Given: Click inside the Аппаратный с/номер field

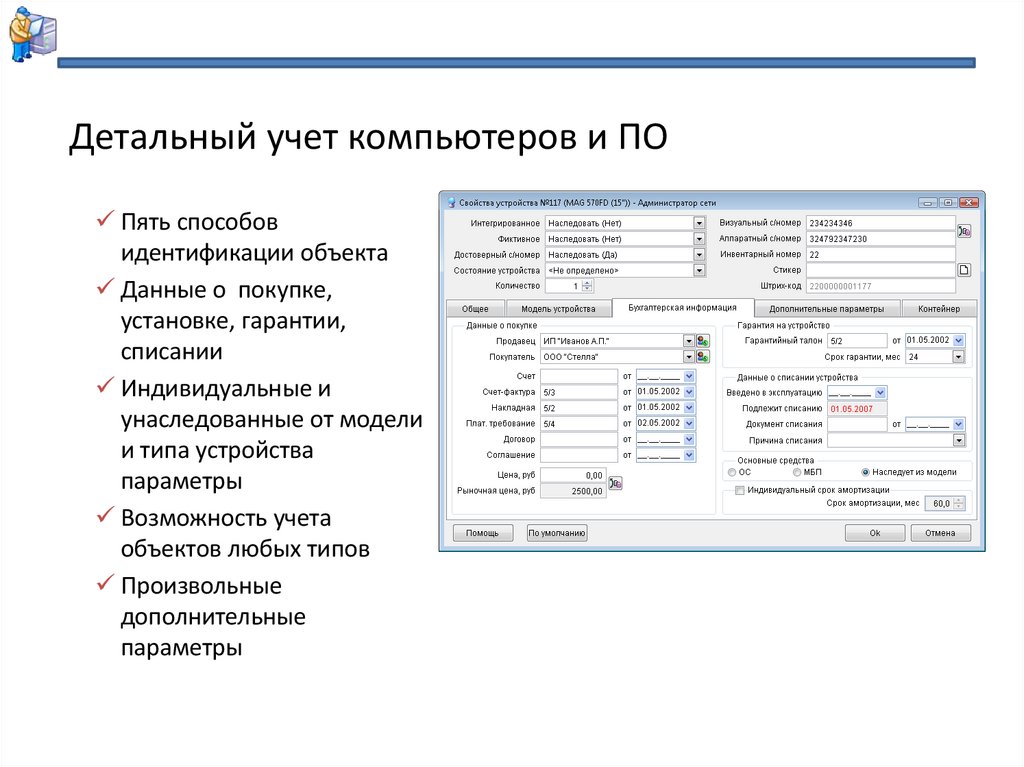Looking at the screenshot, I should (880, 240).
